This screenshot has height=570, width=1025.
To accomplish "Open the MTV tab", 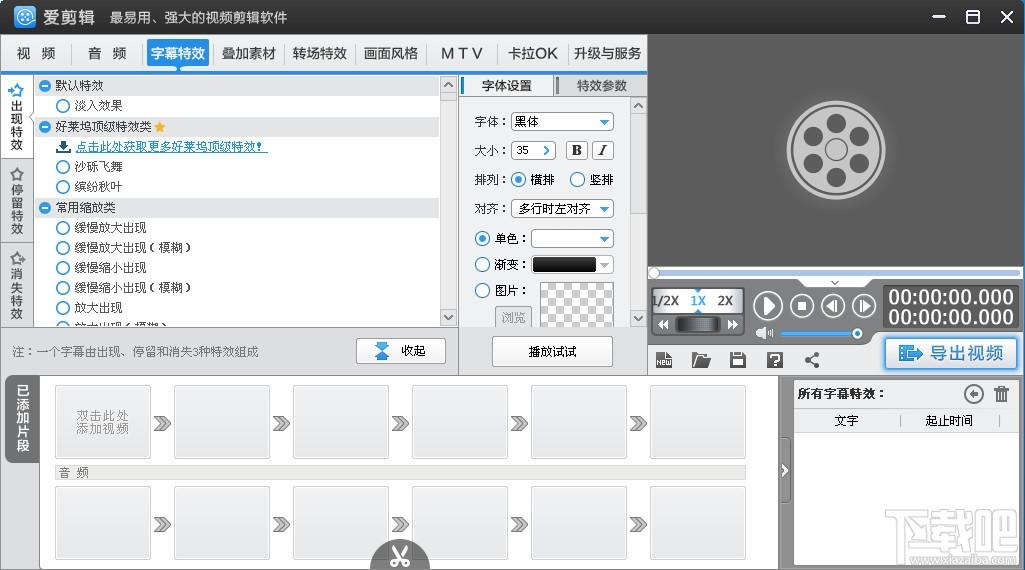I will click(462, 54).
